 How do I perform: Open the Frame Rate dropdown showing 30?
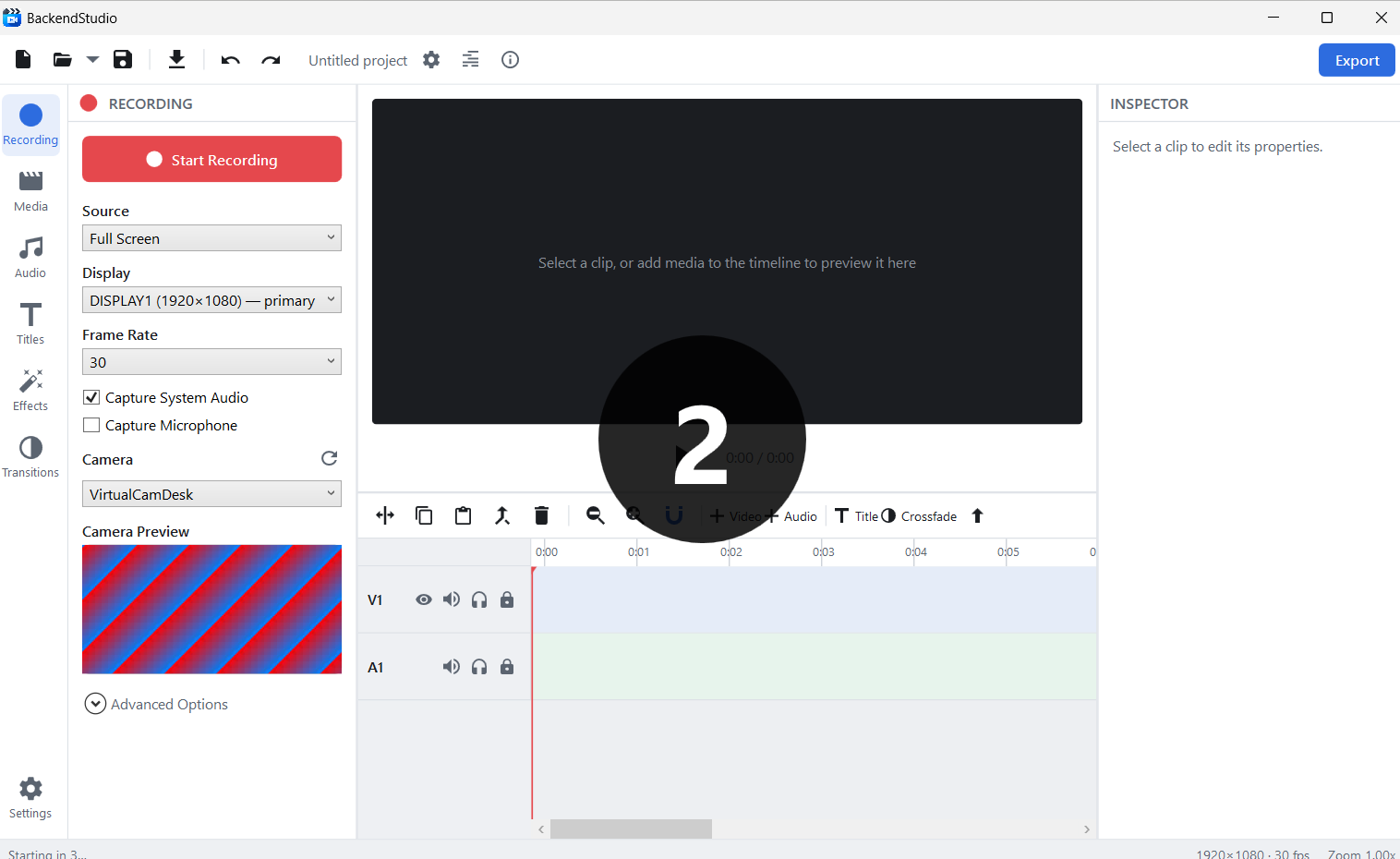pos(211,362)
